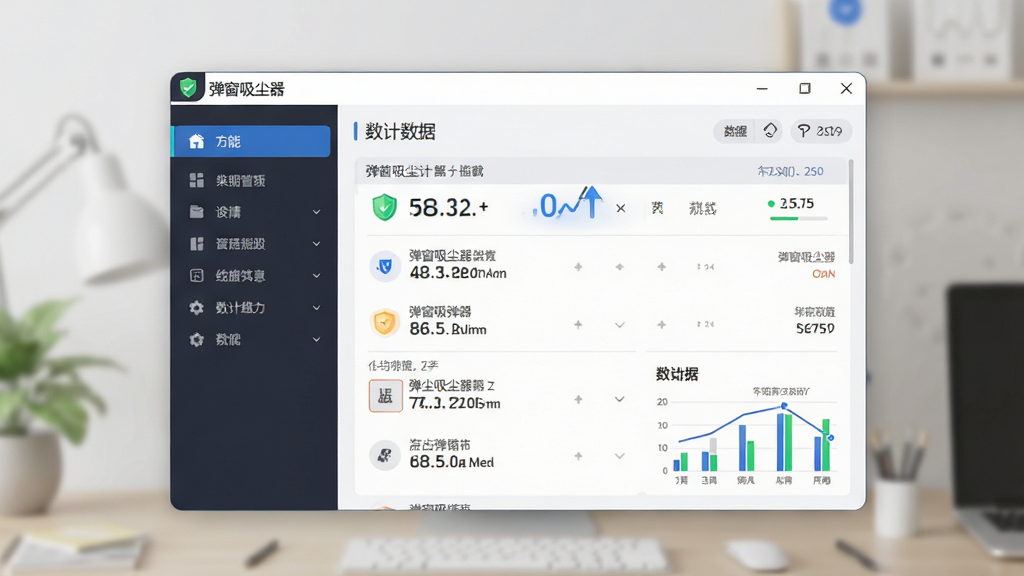This screenshot has height=576, width=1024.
Task: Click the orange-bordered square icon beside 77..3.220
Action: click(x=385, y=396)
